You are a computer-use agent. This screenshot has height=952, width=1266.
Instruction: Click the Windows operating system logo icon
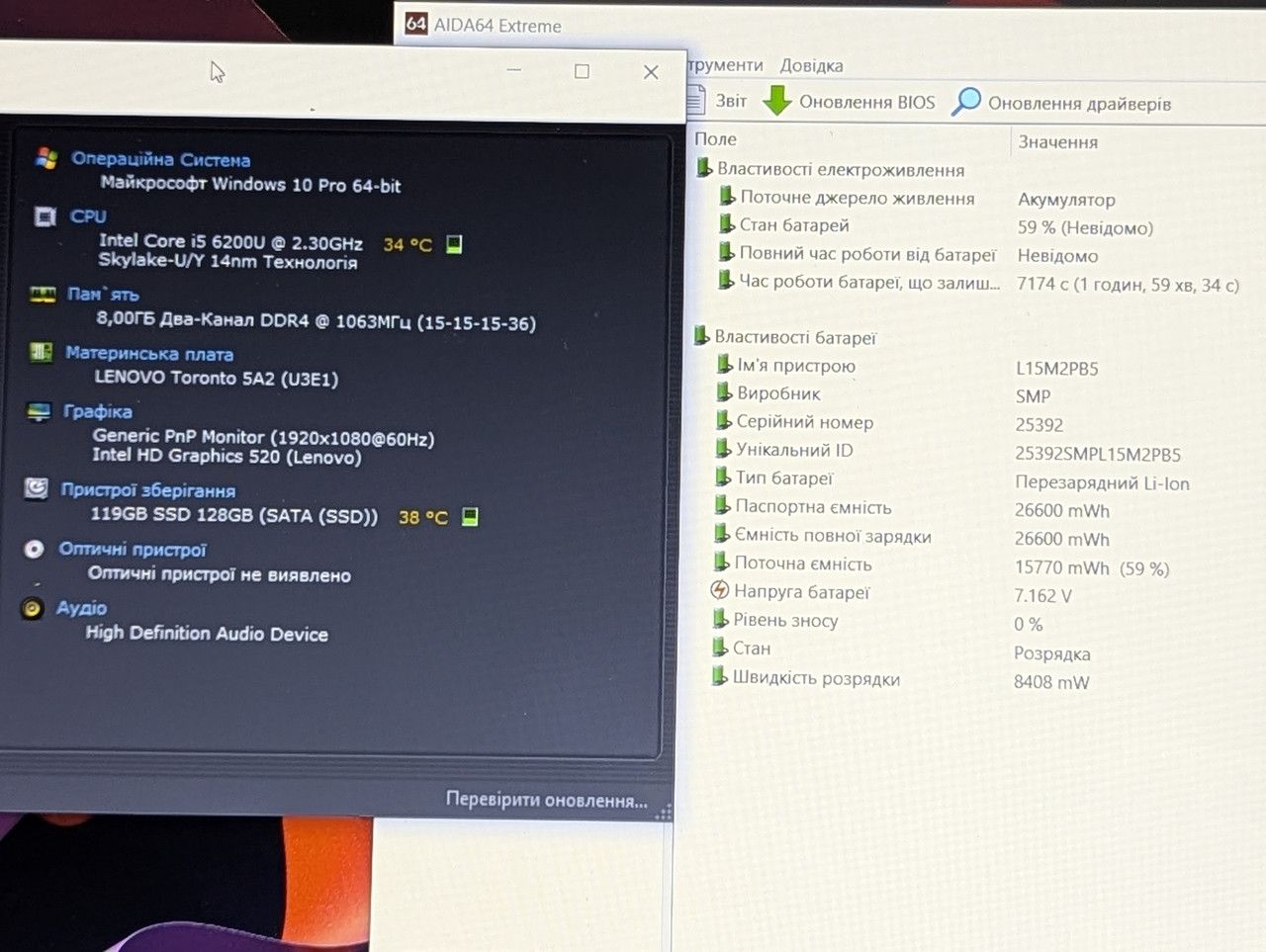pyautogui.click(x=45, y=158)
